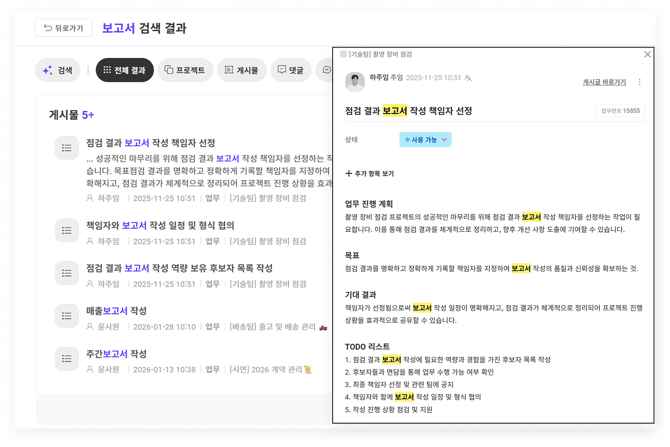Click list icon beside 역량 보유 후보자 목록 result
The height and width of the screenshot is (447, 670).
[x=67, y=273]
